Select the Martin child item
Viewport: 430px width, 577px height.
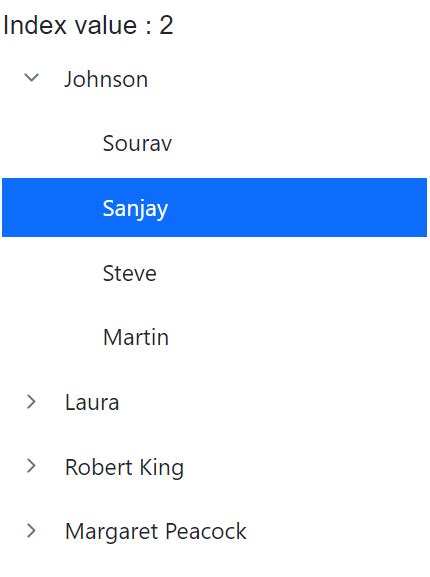pos(136,337)
